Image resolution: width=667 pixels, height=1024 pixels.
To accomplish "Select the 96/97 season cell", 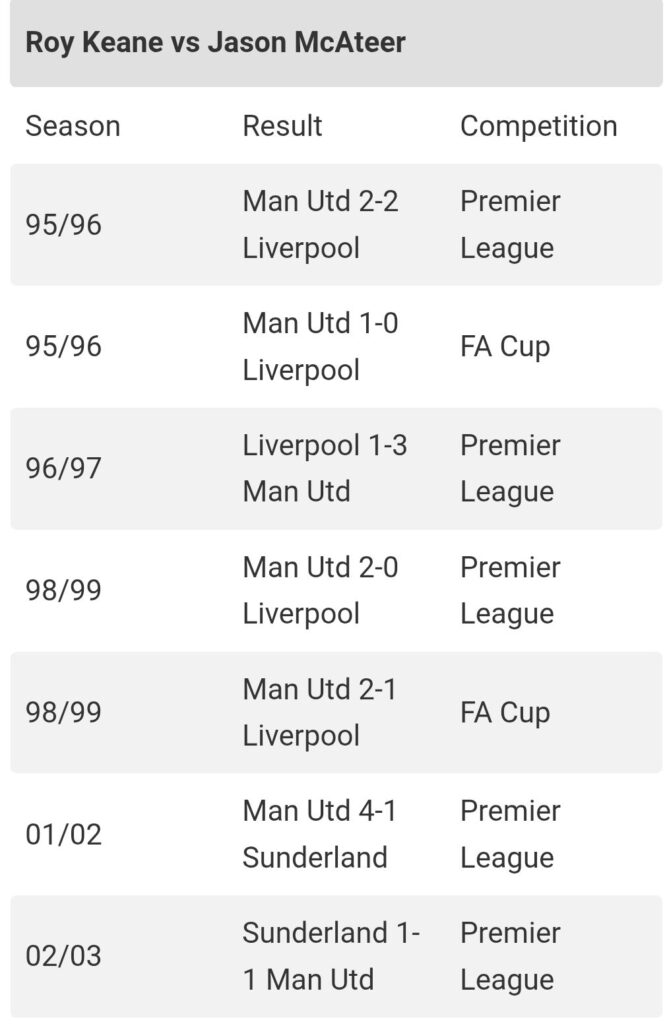I will 63,468.
